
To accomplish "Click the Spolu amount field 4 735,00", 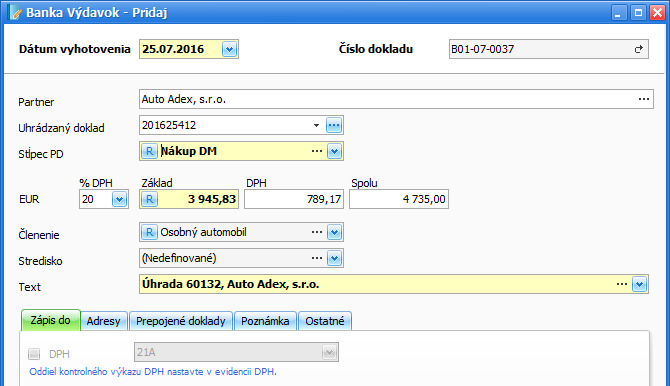I will [x=399, y=199].
